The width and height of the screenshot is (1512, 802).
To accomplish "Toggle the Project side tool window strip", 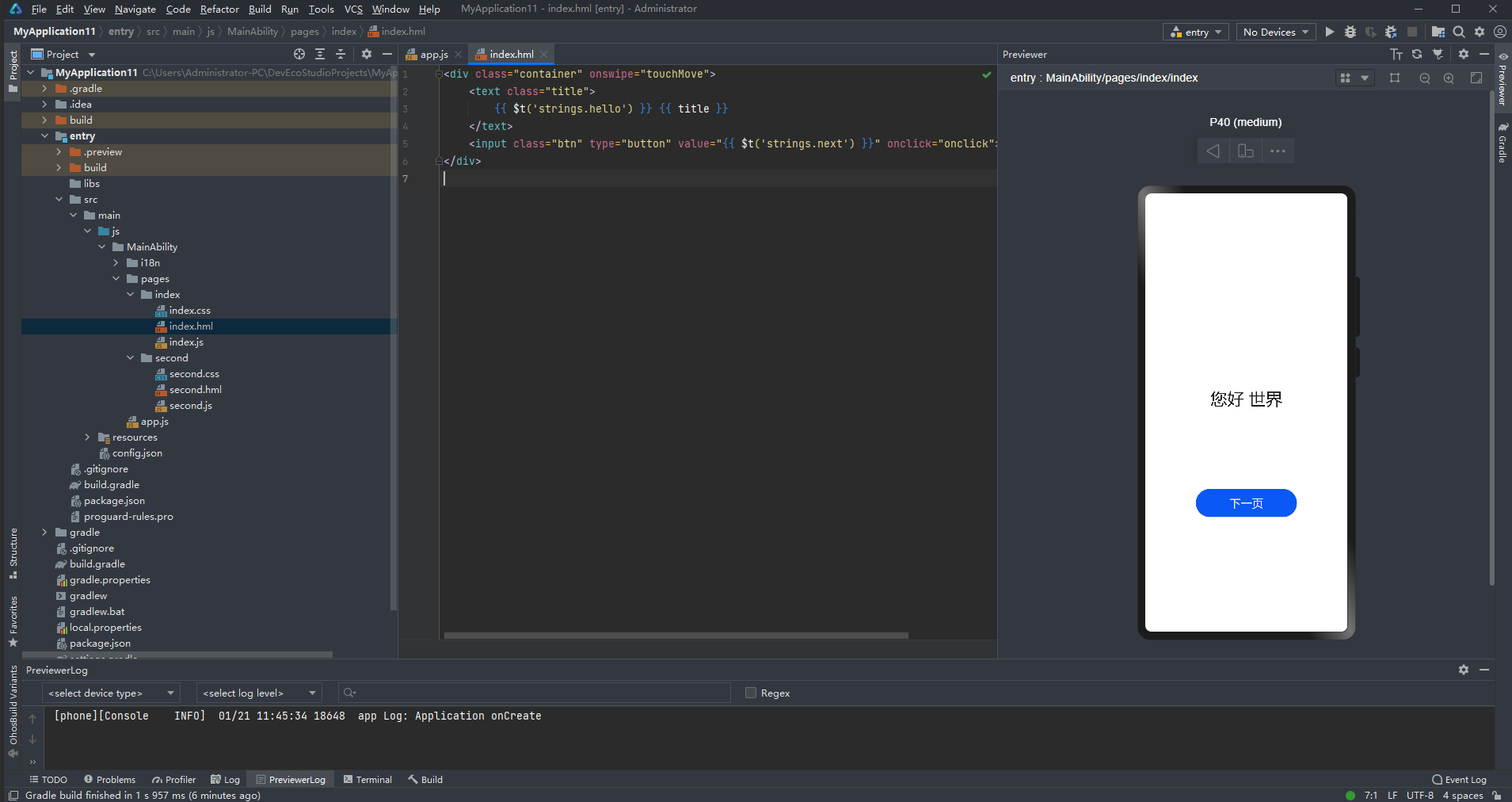I will tap(13, 71).
